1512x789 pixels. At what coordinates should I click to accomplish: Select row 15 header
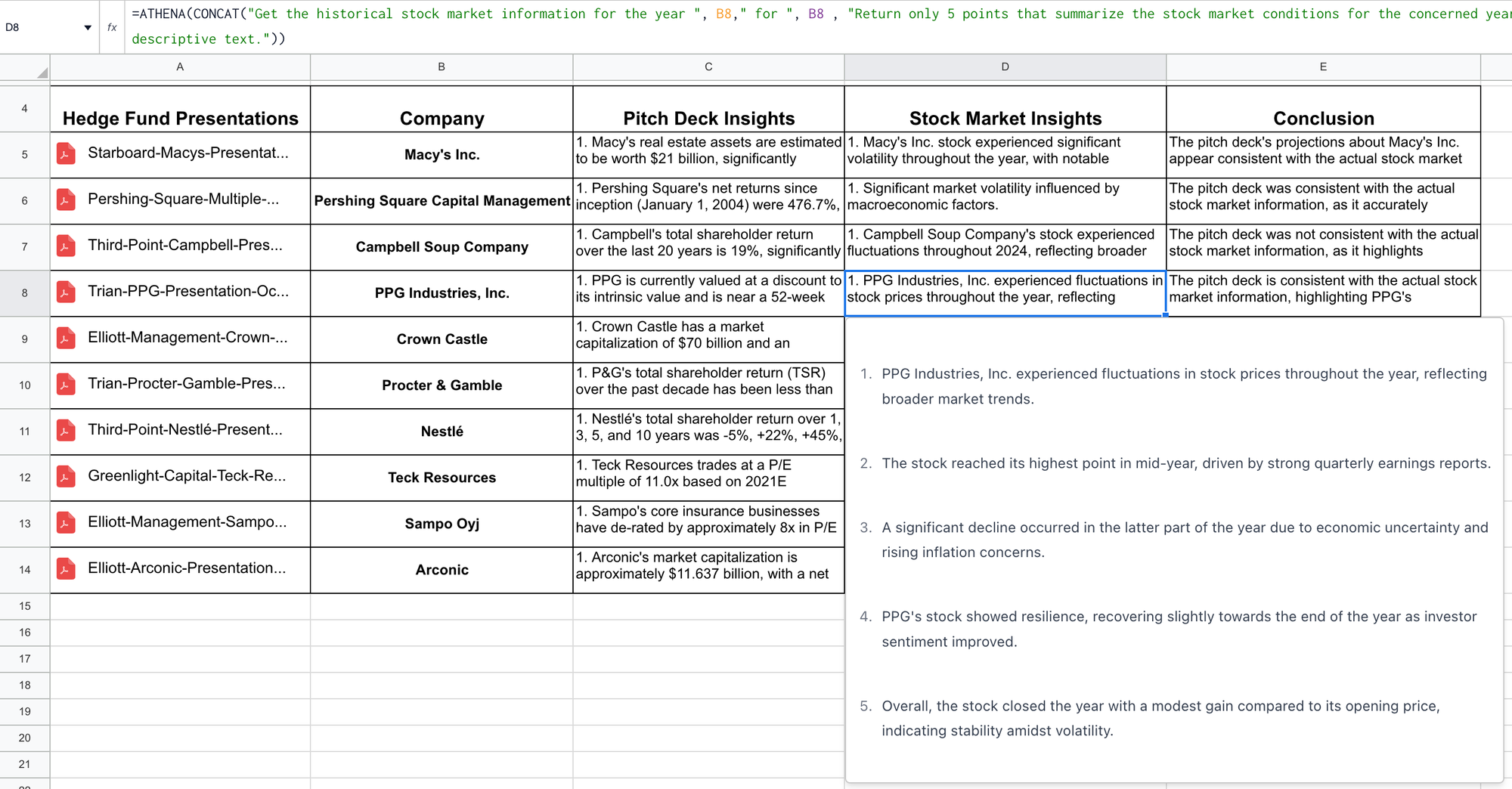[25, 606]
